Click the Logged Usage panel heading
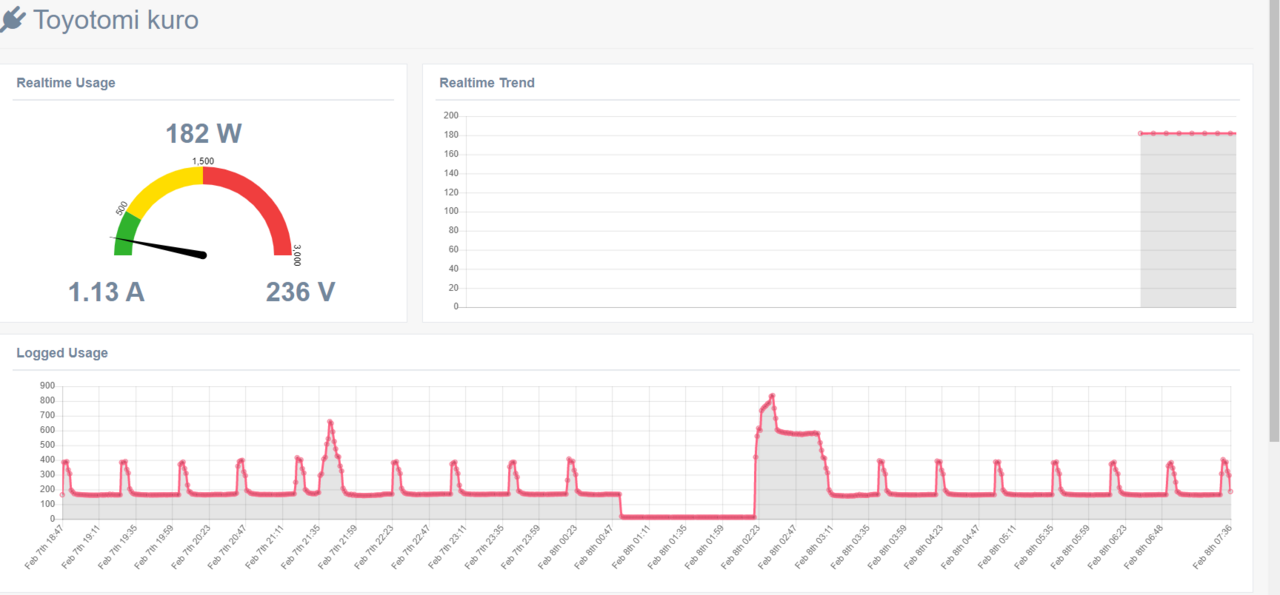 [x=62, y=353]
